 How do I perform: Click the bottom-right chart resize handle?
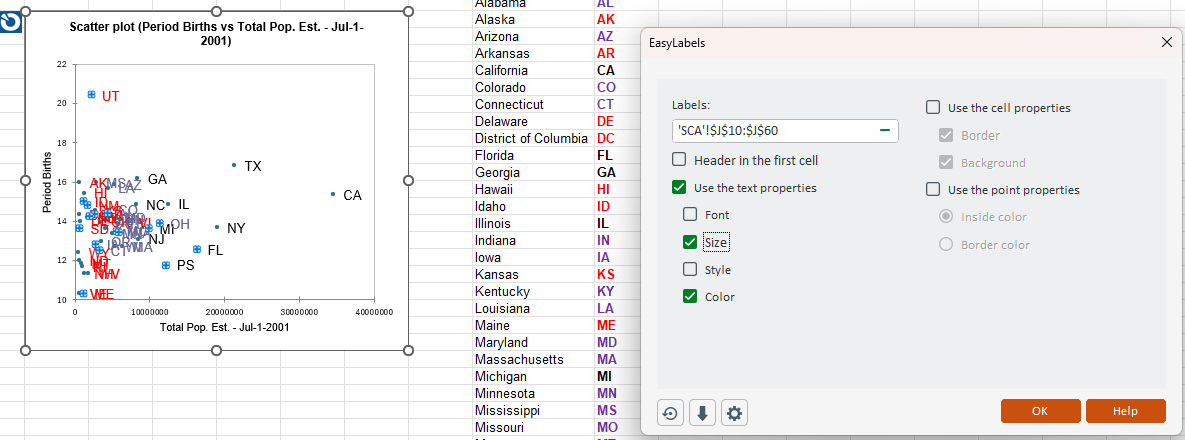409,350
